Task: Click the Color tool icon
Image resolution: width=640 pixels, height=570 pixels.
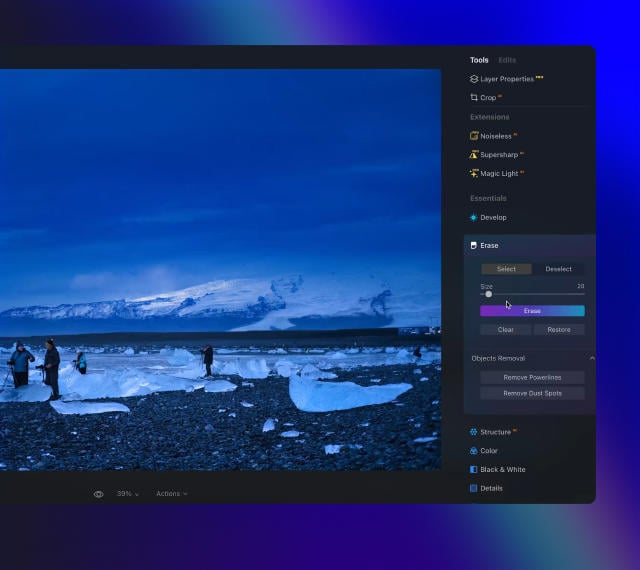Action: click(x=473, y=451)
